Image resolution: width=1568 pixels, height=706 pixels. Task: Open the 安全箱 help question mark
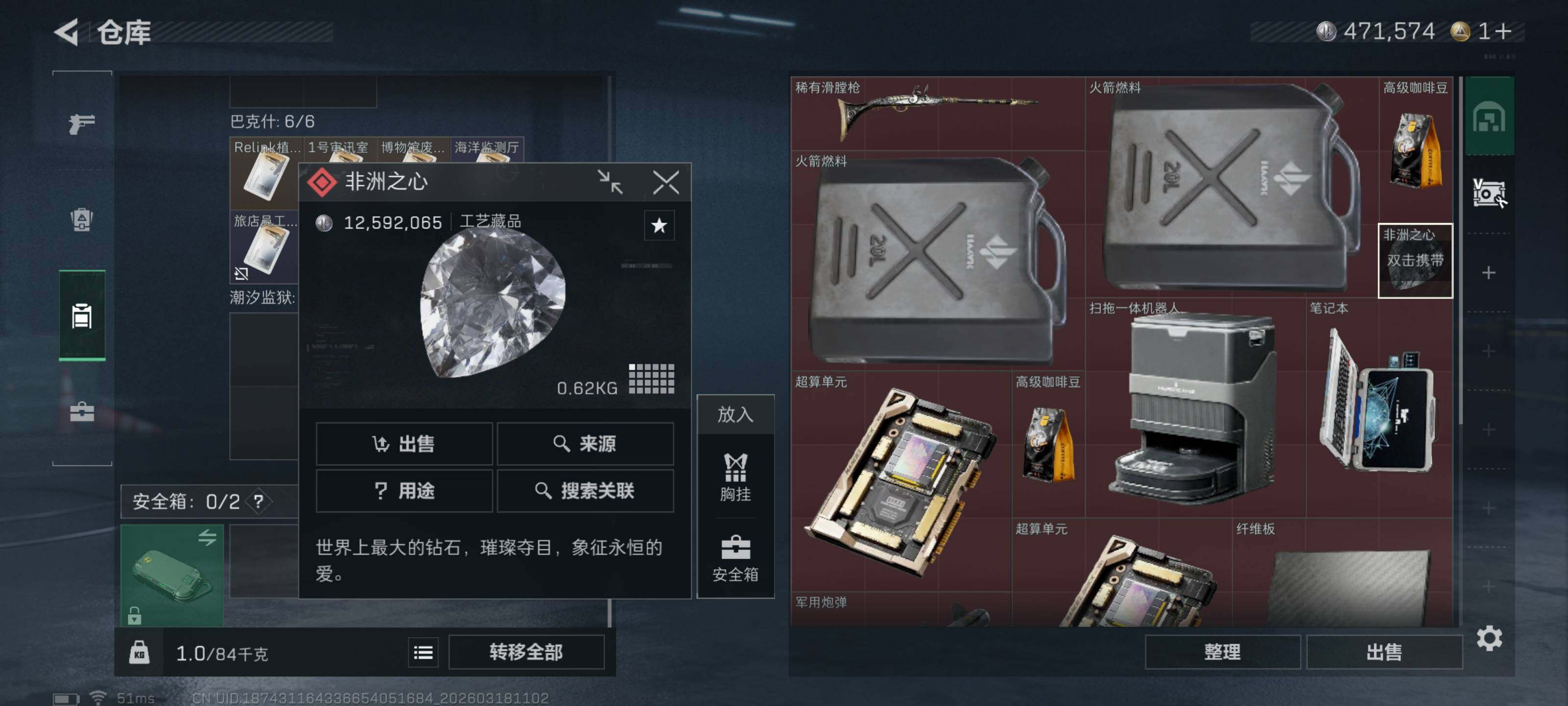coord(259,502)
